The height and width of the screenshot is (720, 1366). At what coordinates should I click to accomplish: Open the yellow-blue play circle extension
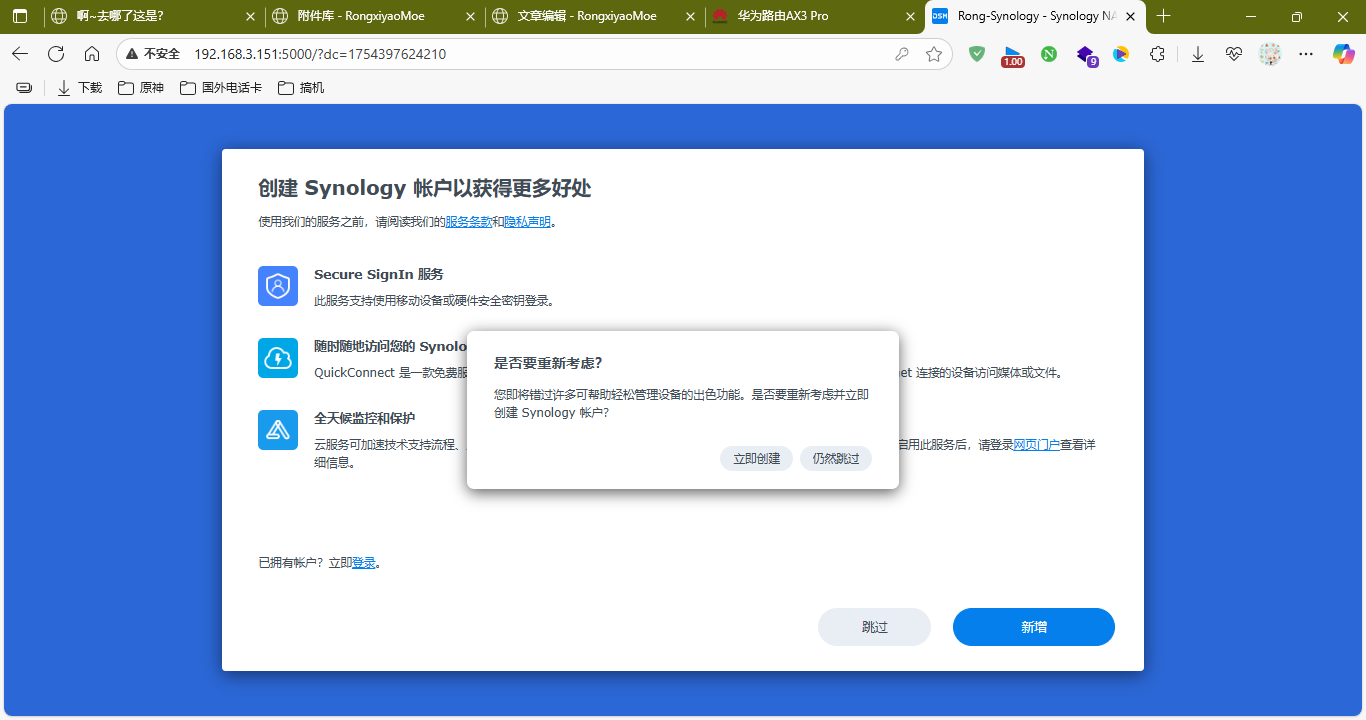click(1121, 54)
